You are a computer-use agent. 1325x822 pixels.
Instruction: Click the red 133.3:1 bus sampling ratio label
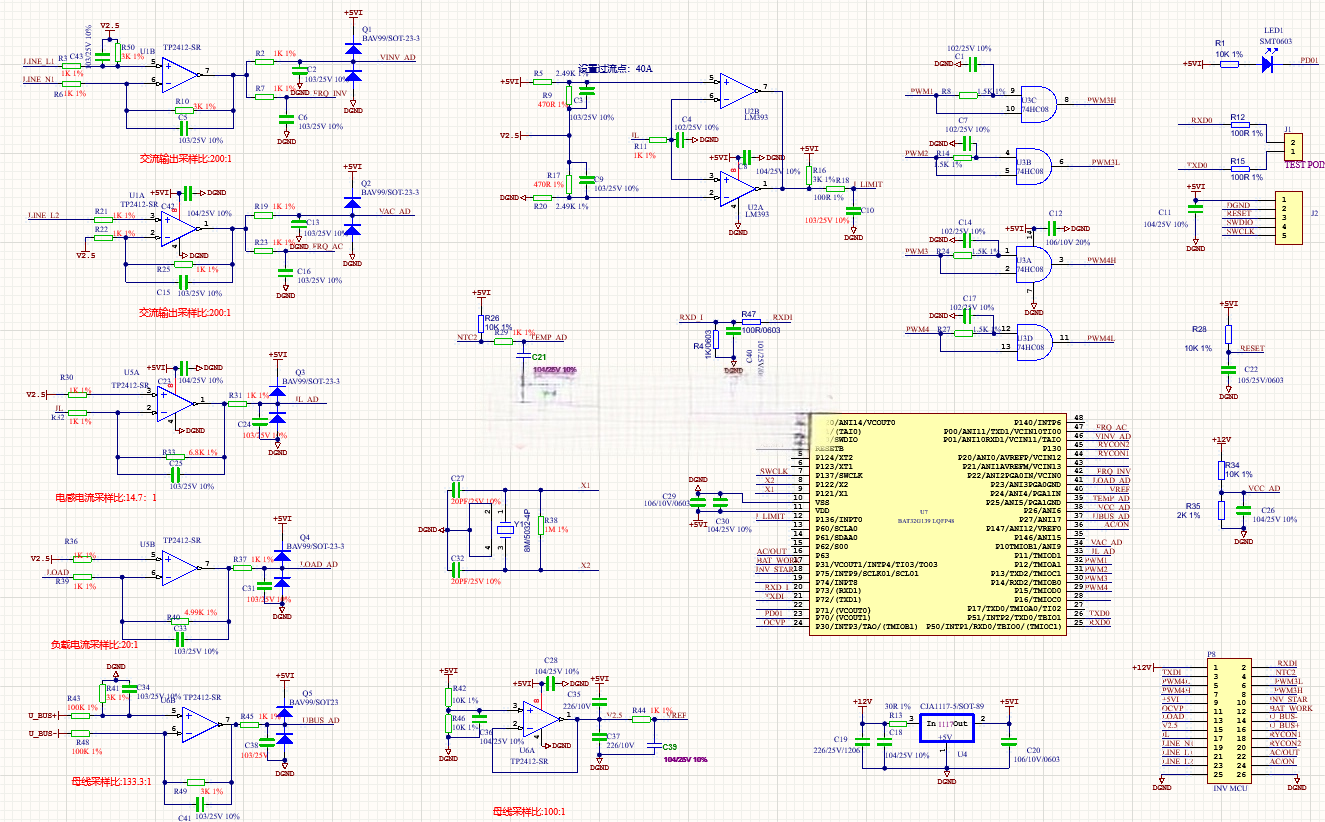point(111,782)
